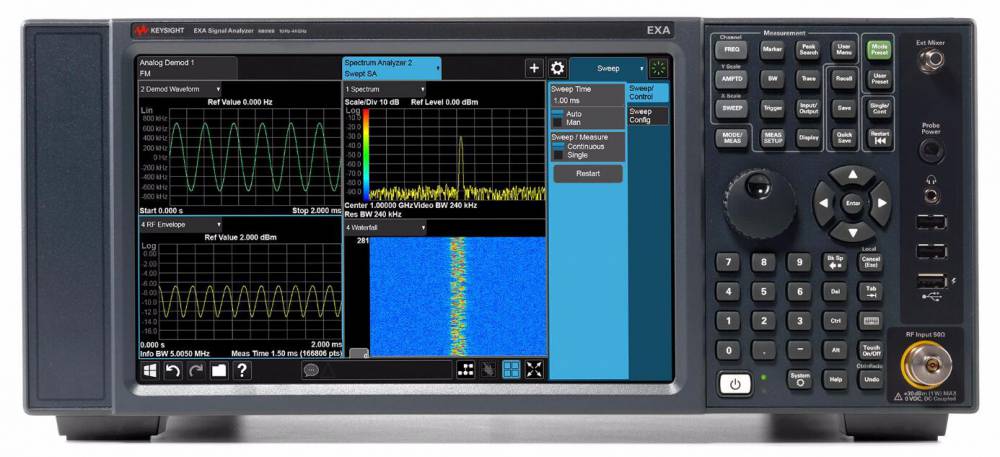Viewport: 1000px width, 457px height.
Task: Push the Bk Sp backspace key
Action: (x=834, y=262)
